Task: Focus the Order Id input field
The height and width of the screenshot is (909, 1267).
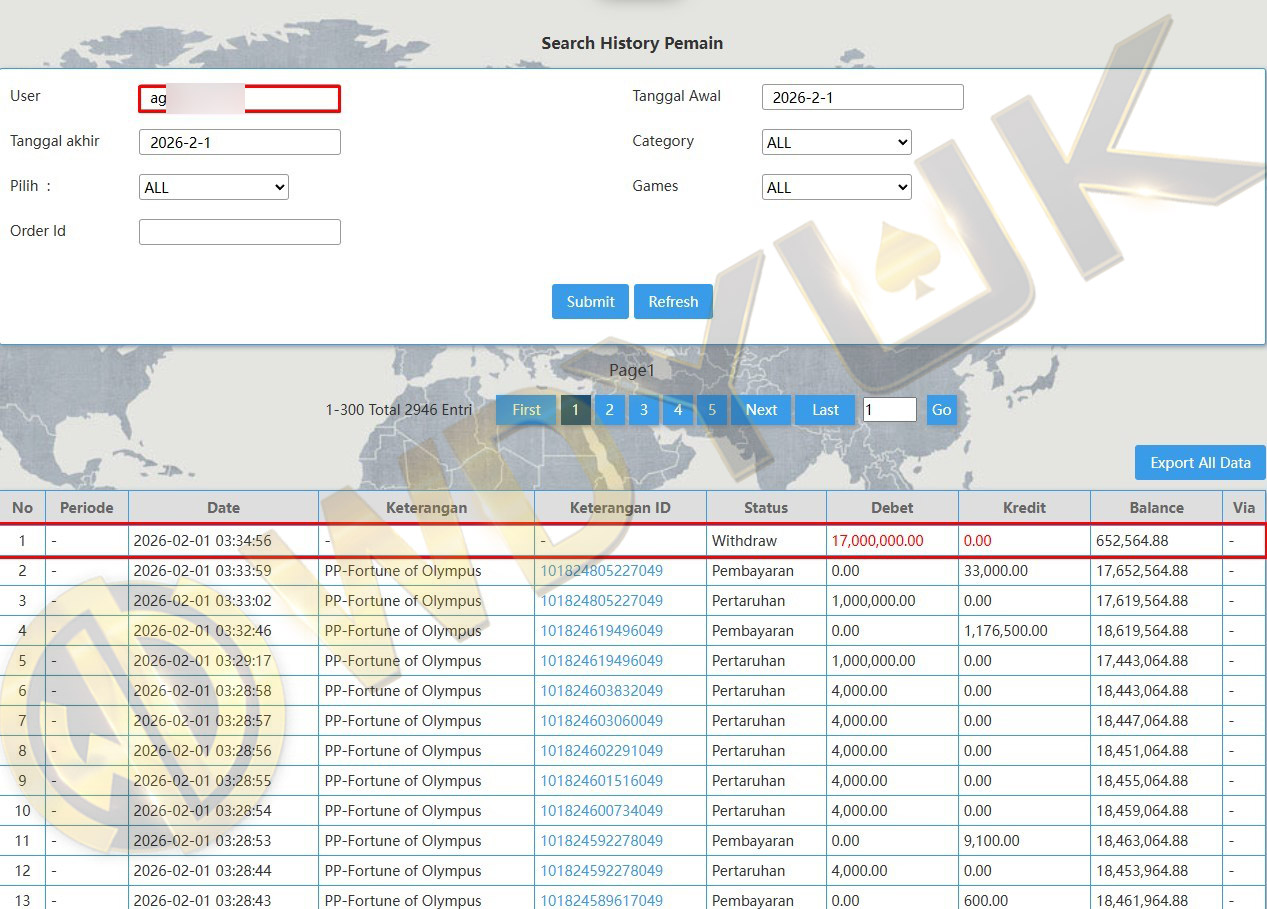Action: [239, 232]
